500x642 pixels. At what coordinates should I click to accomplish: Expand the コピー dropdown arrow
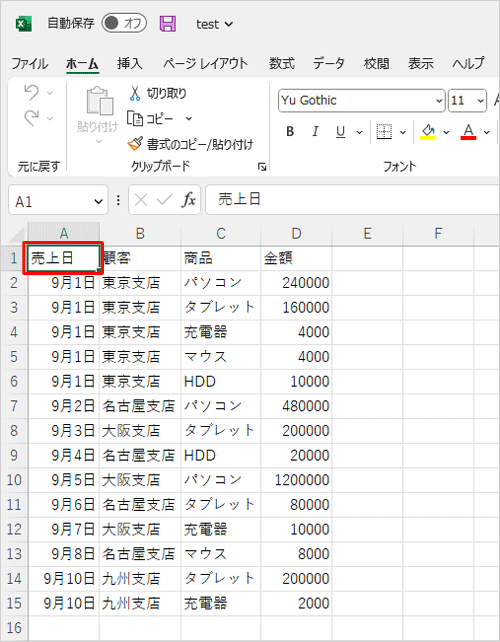[189, 119]
